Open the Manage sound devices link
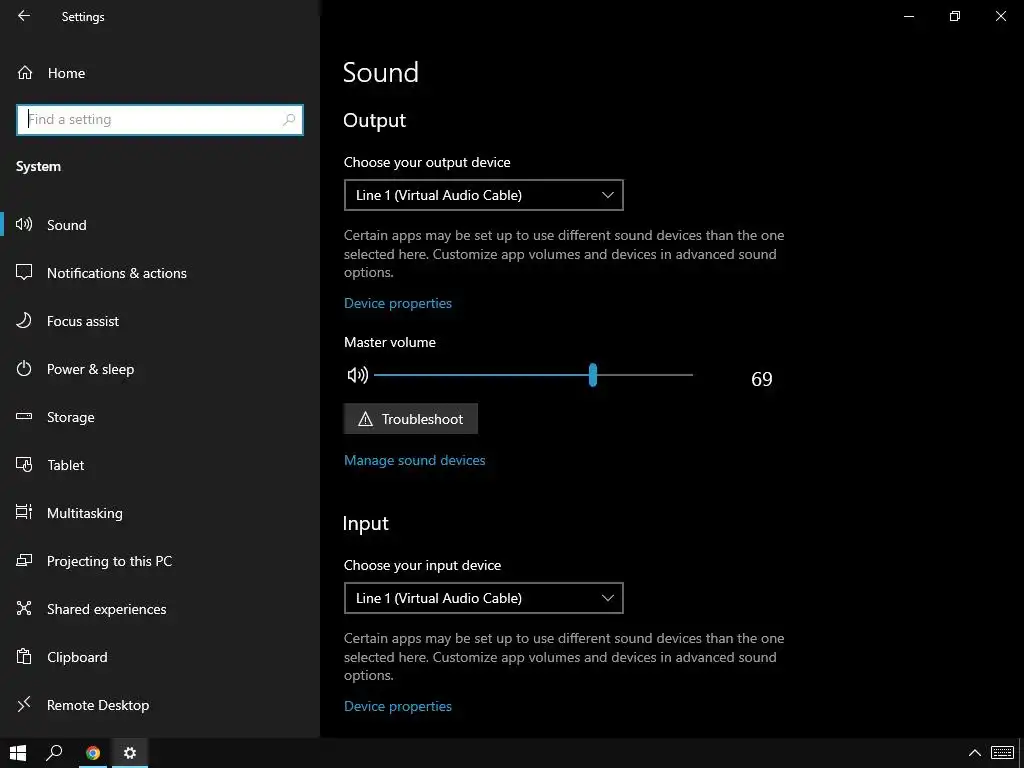 coord(414,460)
